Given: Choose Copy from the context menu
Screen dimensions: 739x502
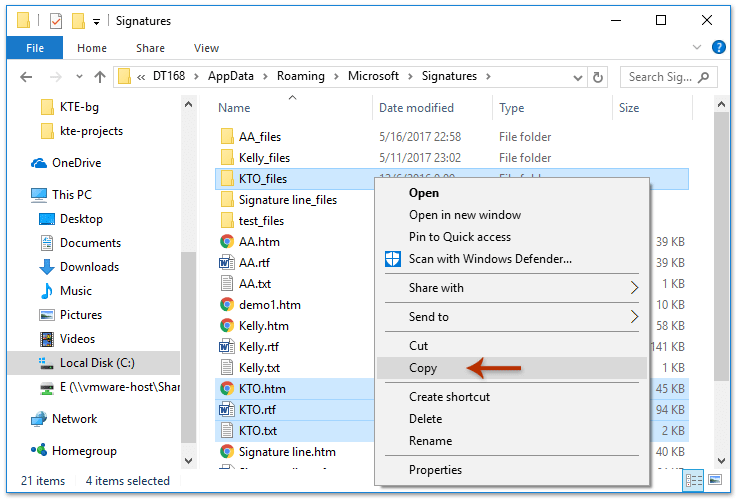Looking at the screenshot, I should click(x=423, y=368).
